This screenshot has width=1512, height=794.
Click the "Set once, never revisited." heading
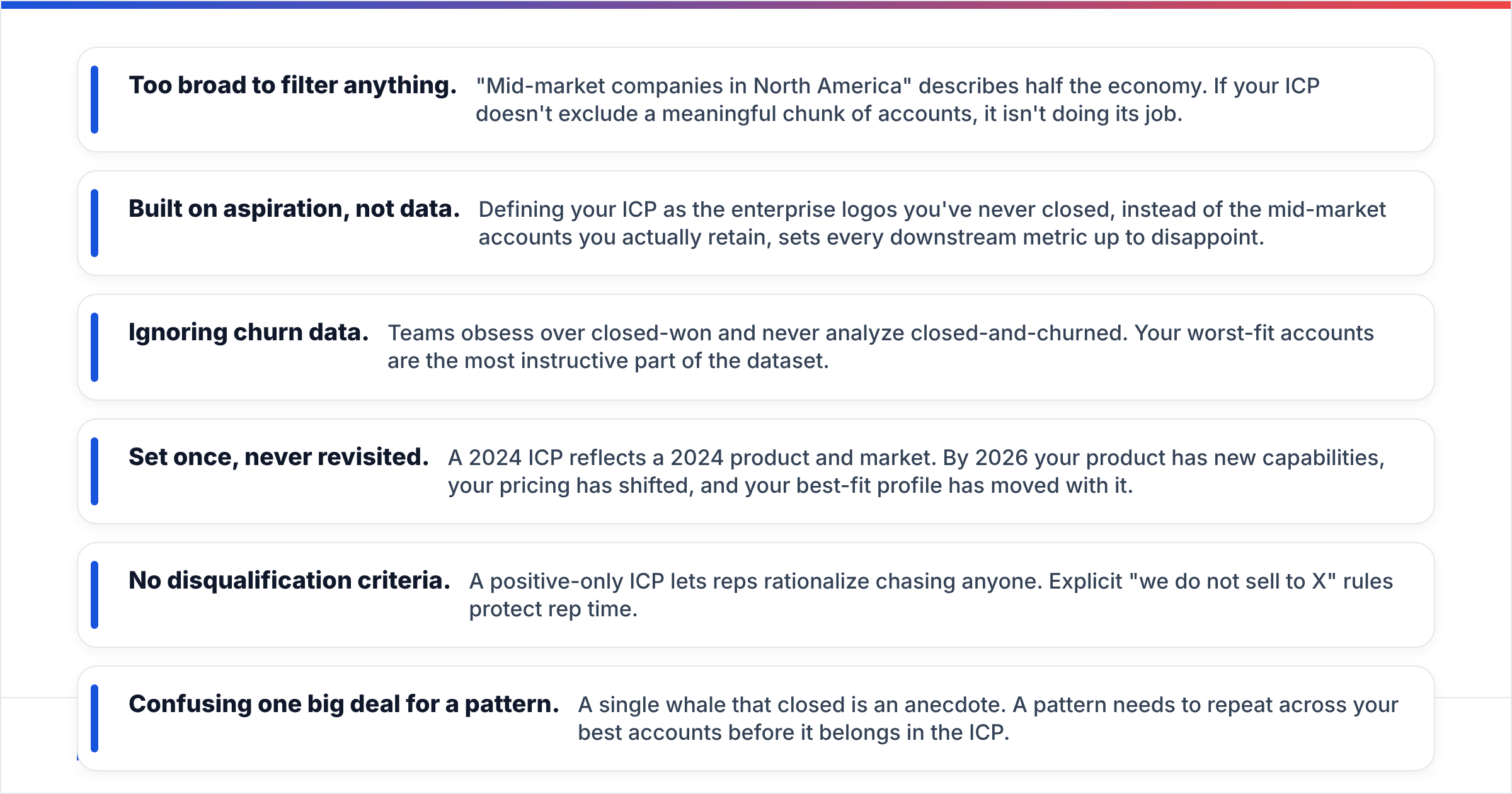278,457
